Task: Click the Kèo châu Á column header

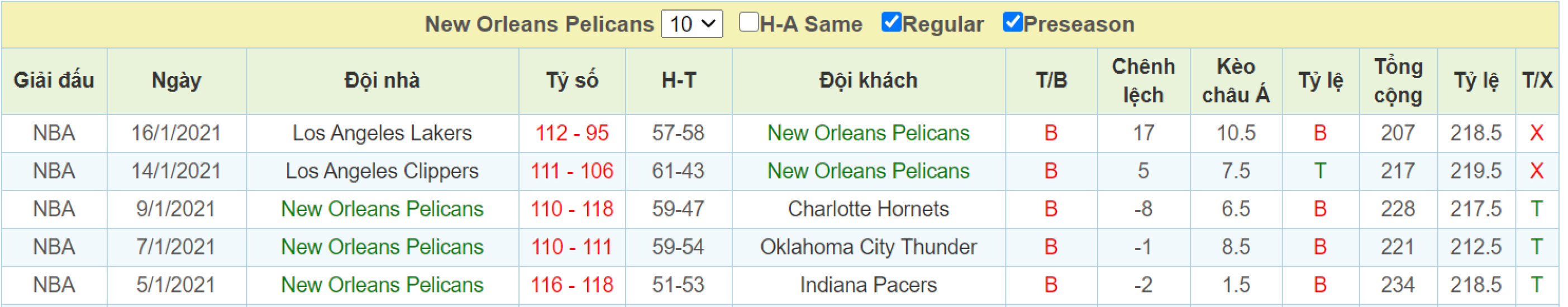Action: coord(1236,81)
